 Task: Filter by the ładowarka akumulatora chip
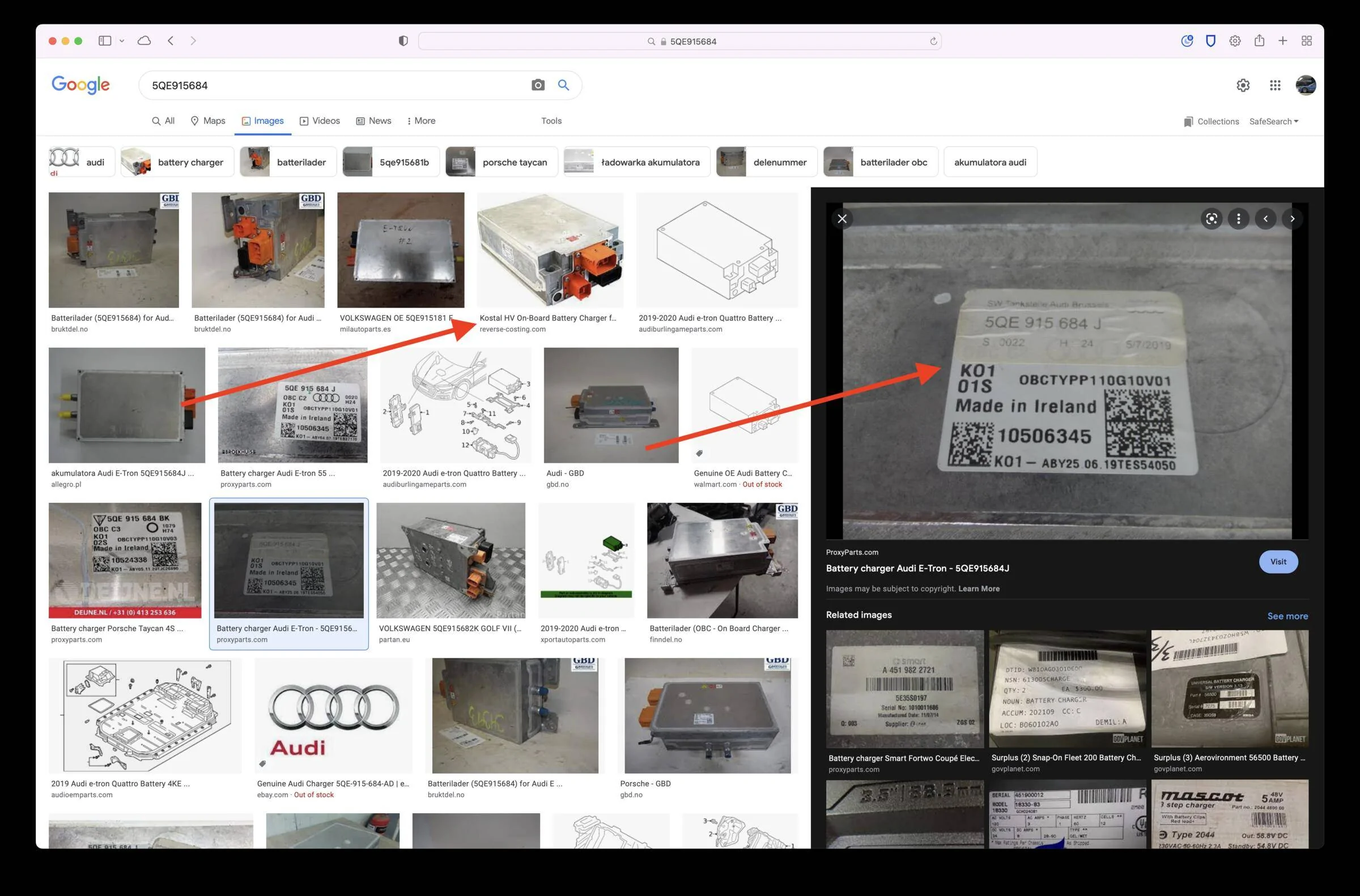636,162
